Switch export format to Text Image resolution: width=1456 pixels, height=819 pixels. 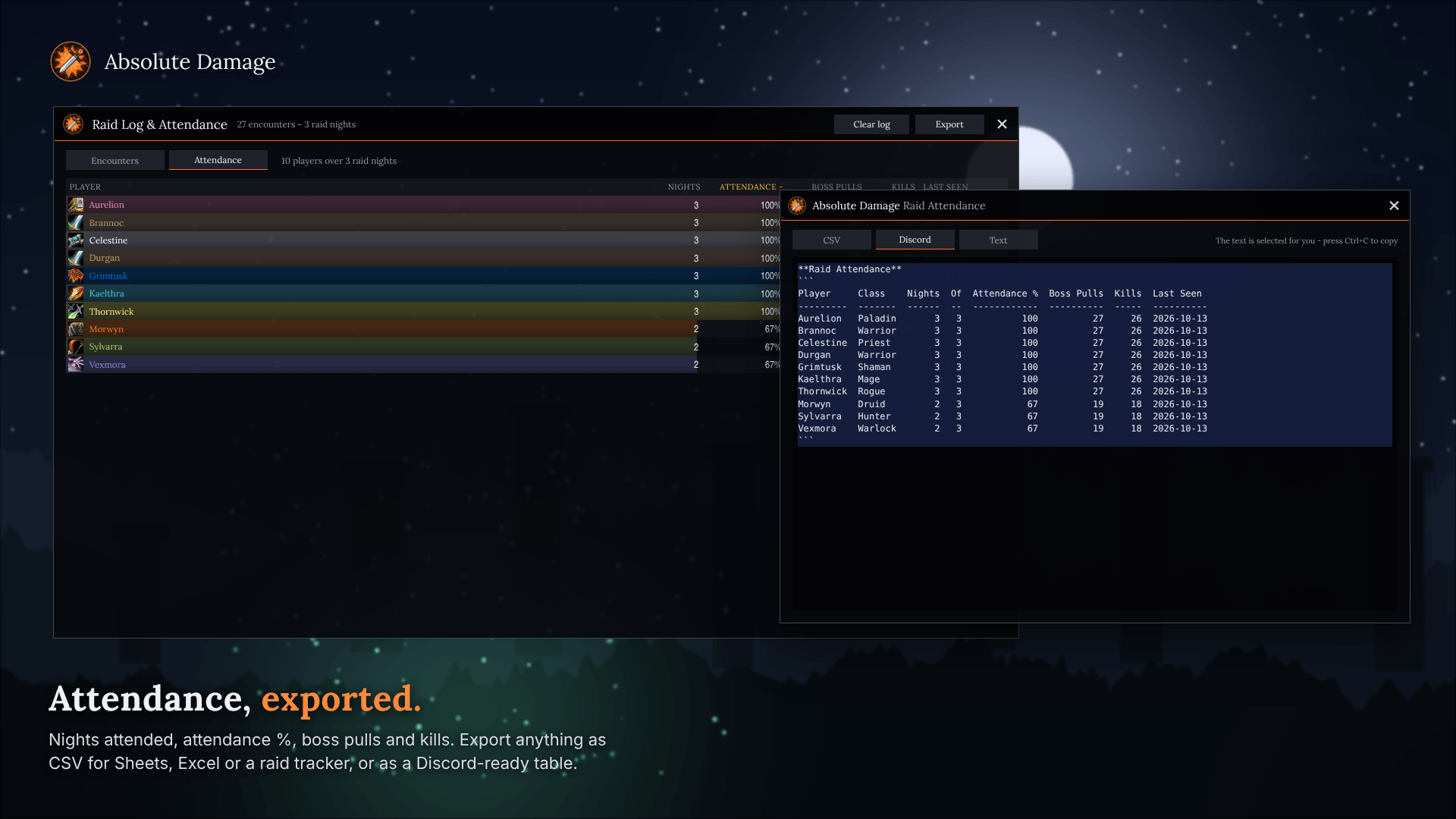(999, 240)
